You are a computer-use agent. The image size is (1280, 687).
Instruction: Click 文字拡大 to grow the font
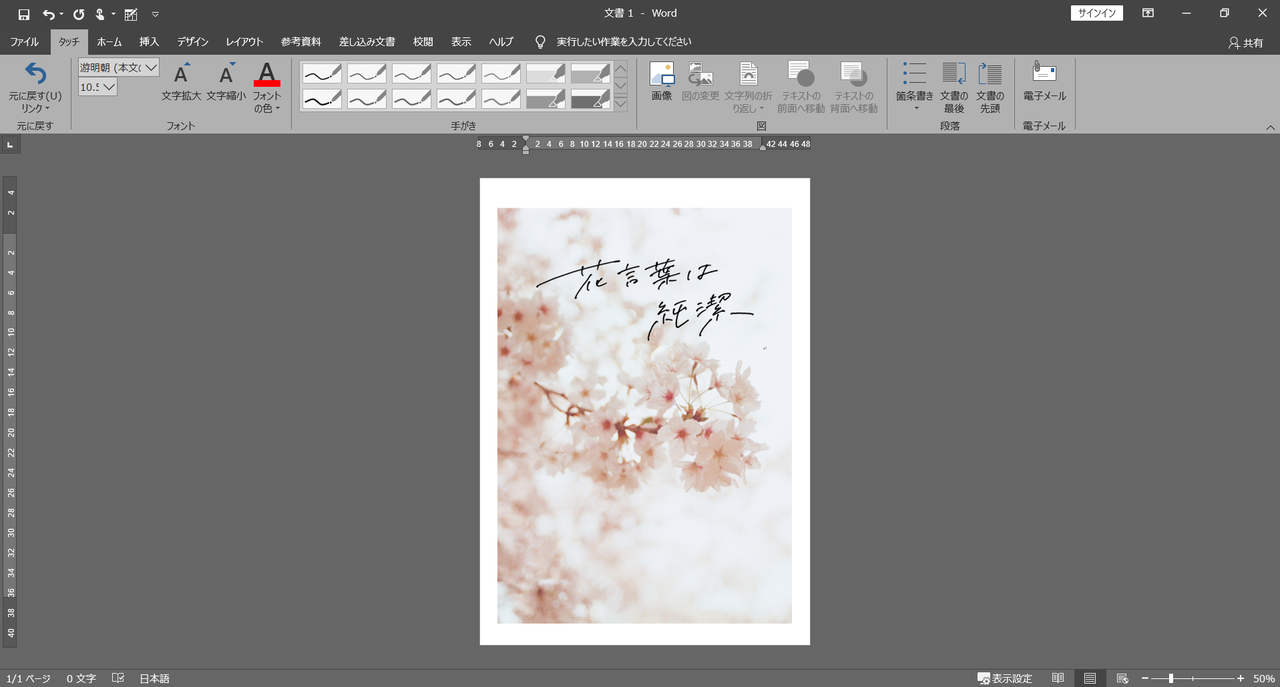tap(181, 82)
